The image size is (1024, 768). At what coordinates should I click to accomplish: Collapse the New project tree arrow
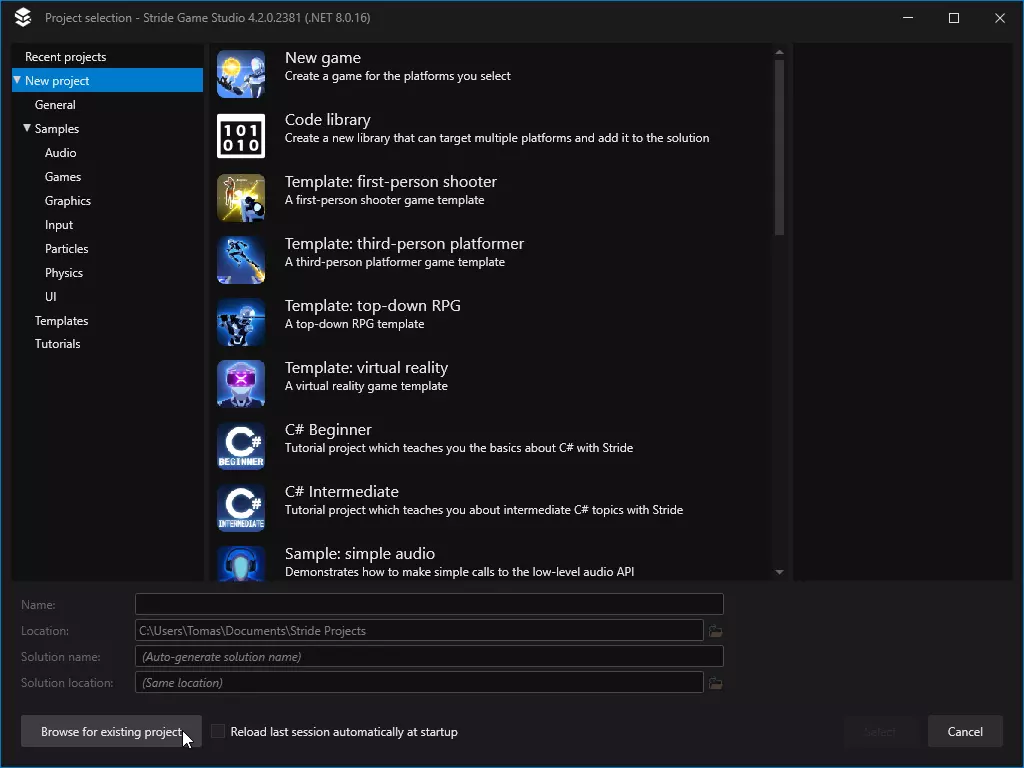[18, 80]
